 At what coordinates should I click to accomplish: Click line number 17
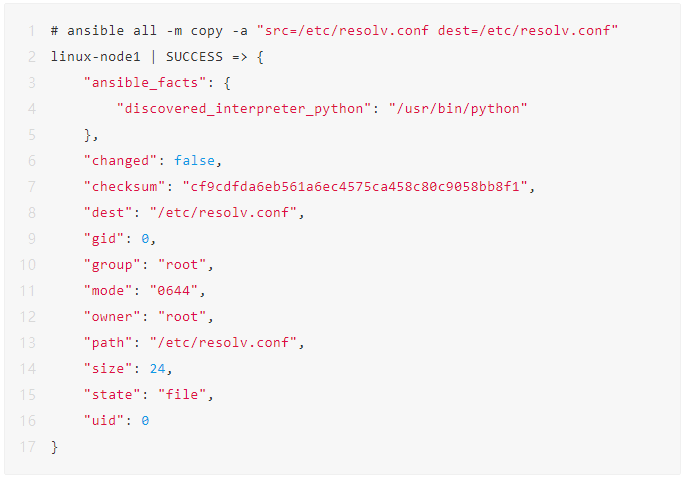[x=27, y=447]
